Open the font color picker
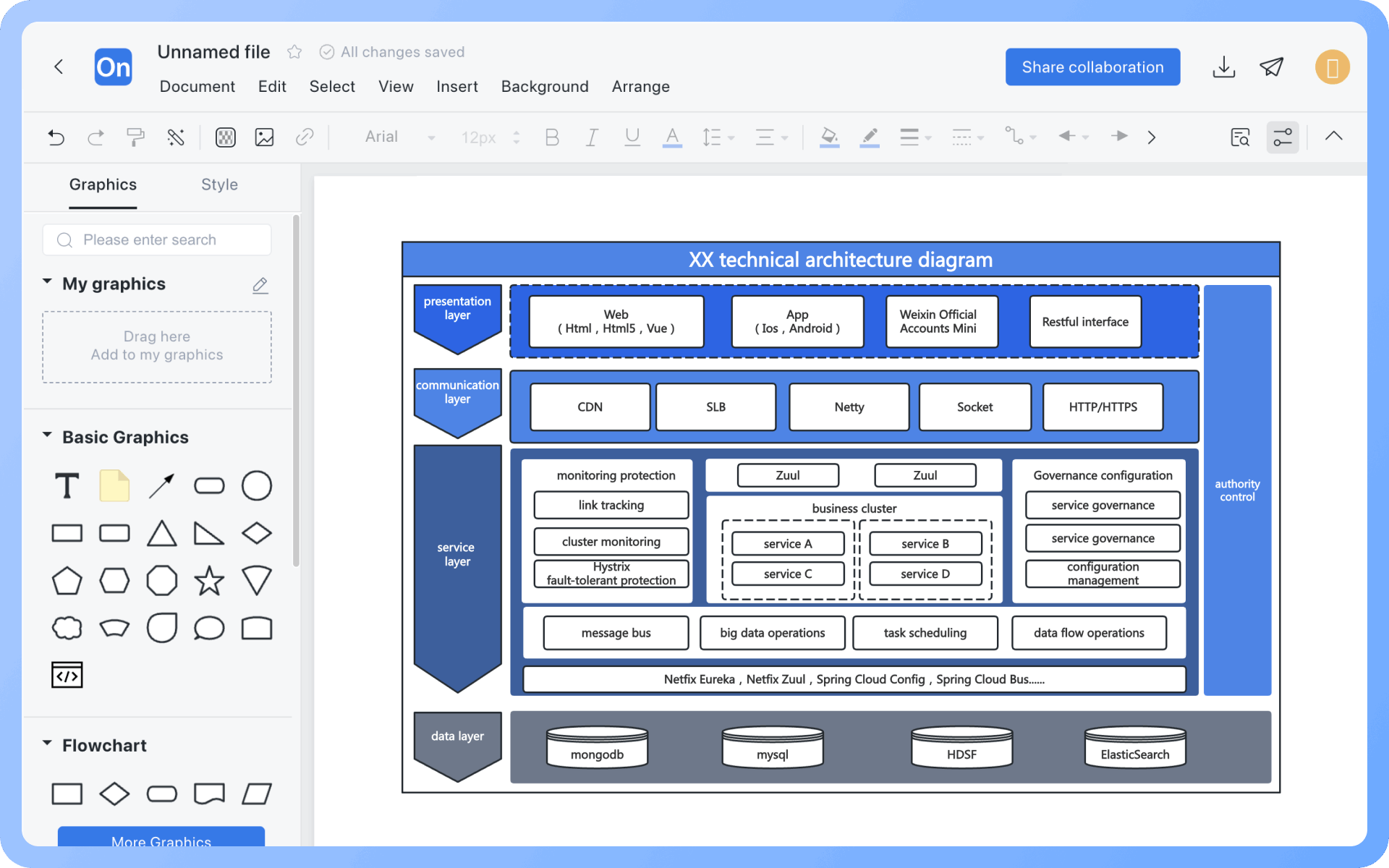 (x=672, y=137)
